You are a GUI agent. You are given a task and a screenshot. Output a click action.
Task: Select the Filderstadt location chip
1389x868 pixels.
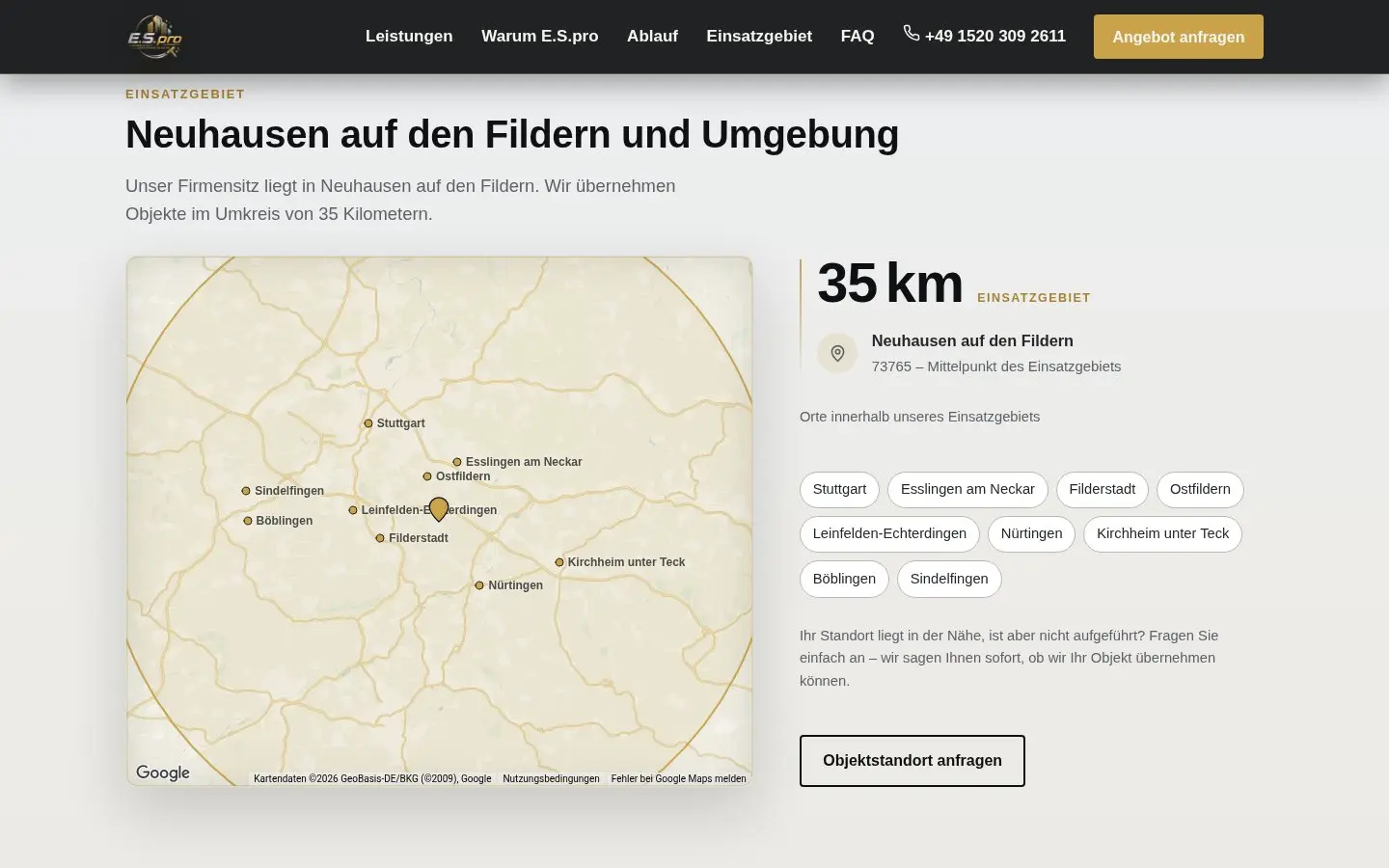pyautogui.click(x=1103, y=489)
